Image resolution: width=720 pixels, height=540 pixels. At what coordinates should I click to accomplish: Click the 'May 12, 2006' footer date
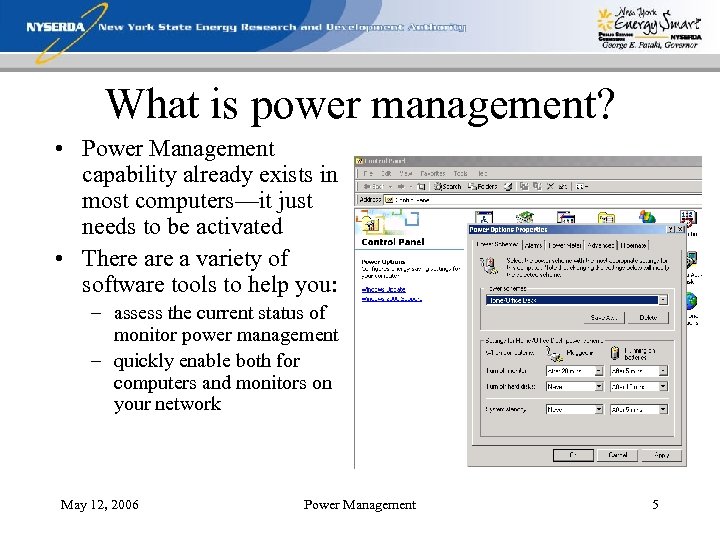[x=99, y=505]
